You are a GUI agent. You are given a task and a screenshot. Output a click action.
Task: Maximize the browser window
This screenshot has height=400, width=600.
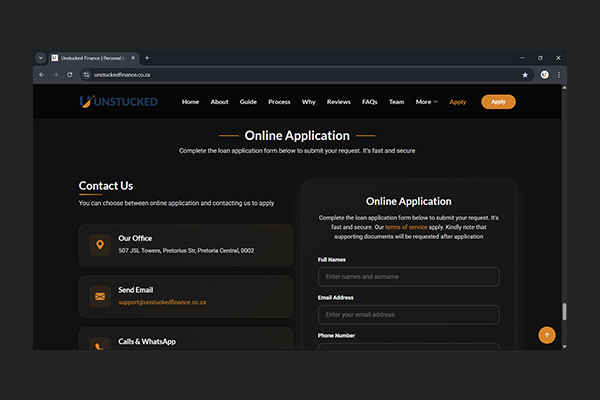(x=540, y=58)
